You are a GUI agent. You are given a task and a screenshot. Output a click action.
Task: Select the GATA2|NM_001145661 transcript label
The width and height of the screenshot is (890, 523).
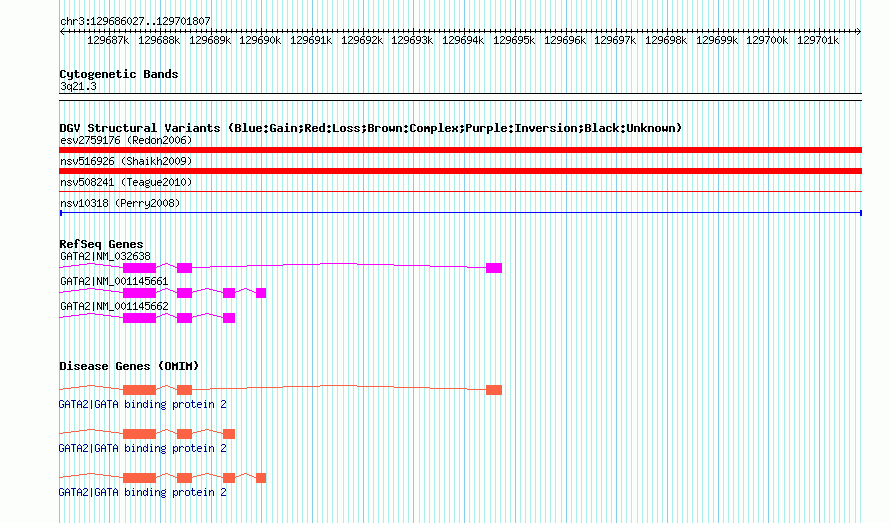[114, 282]
